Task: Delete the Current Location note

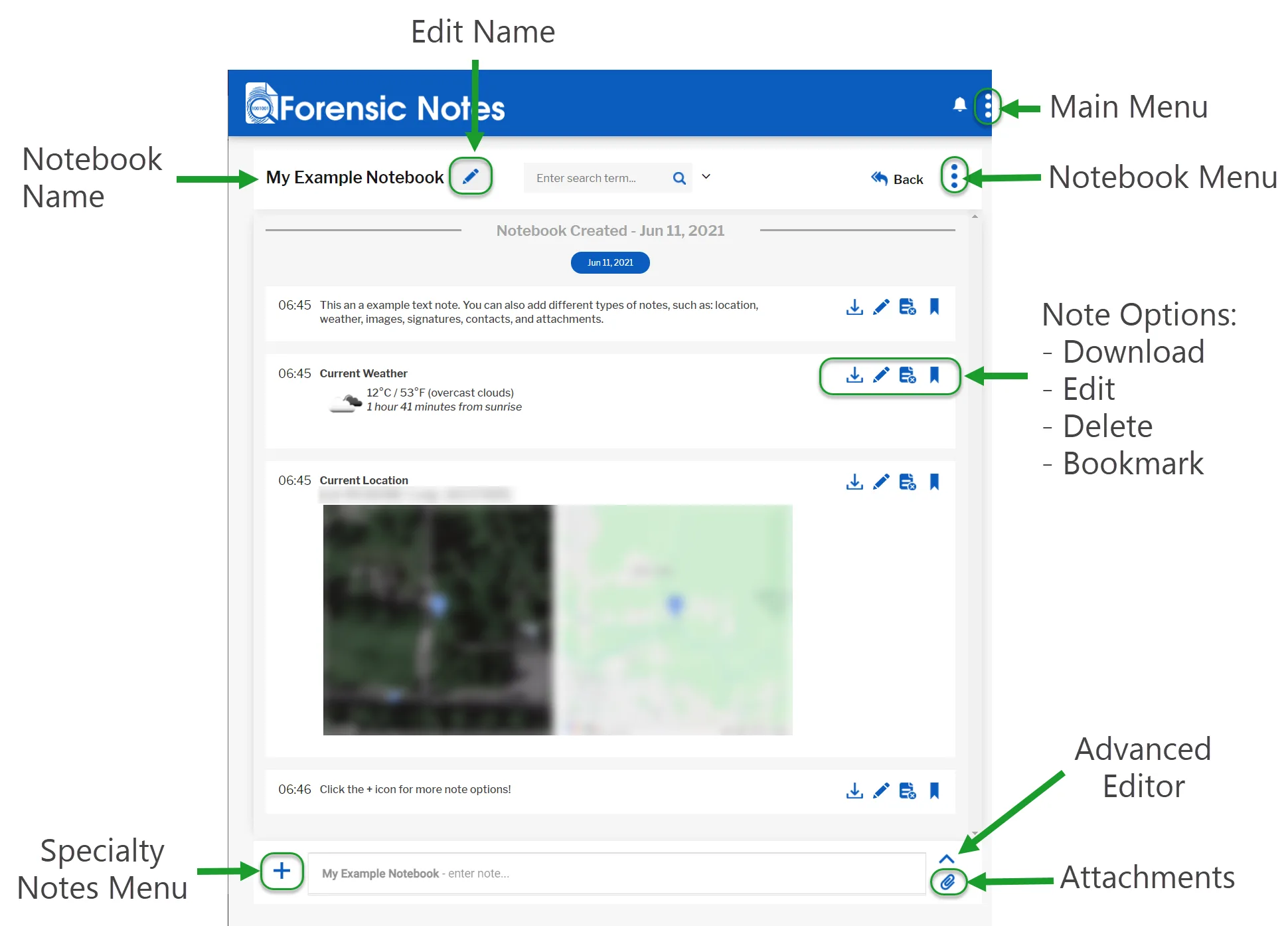Action: (908, 482)
